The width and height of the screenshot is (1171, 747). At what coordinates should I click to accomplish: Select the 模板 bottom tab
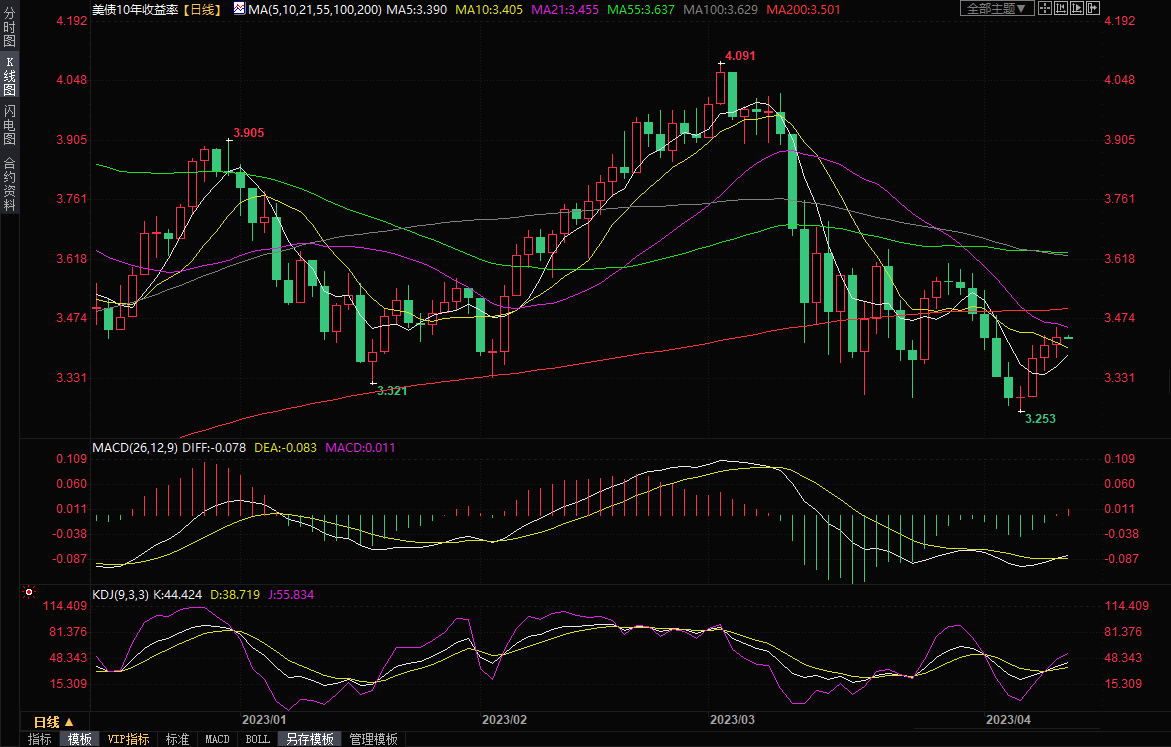pos(79,739)
